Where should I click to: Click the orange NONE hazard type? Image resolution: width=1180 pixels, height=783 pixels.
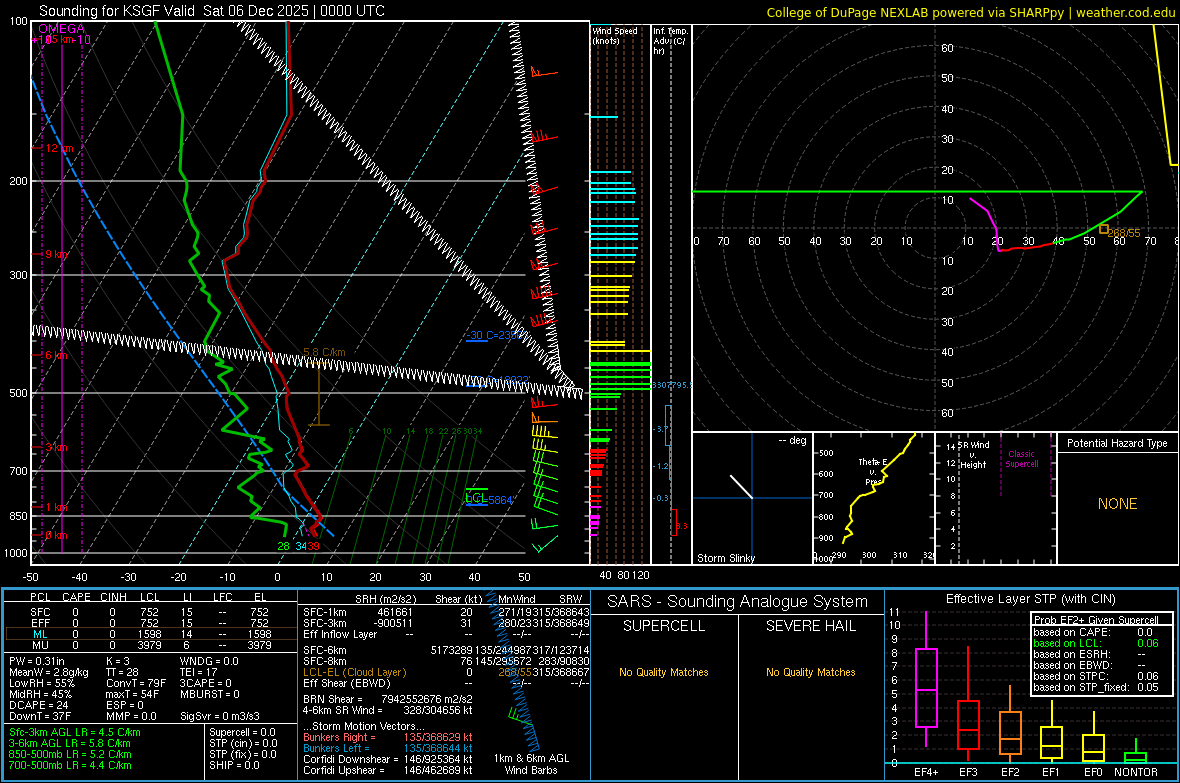1117,504
